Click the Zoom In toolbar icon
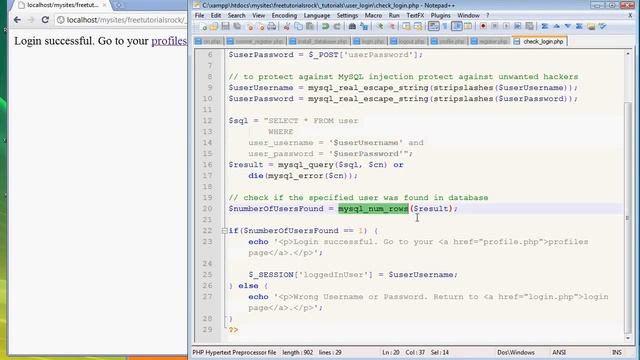 click(x=380, y=27)
